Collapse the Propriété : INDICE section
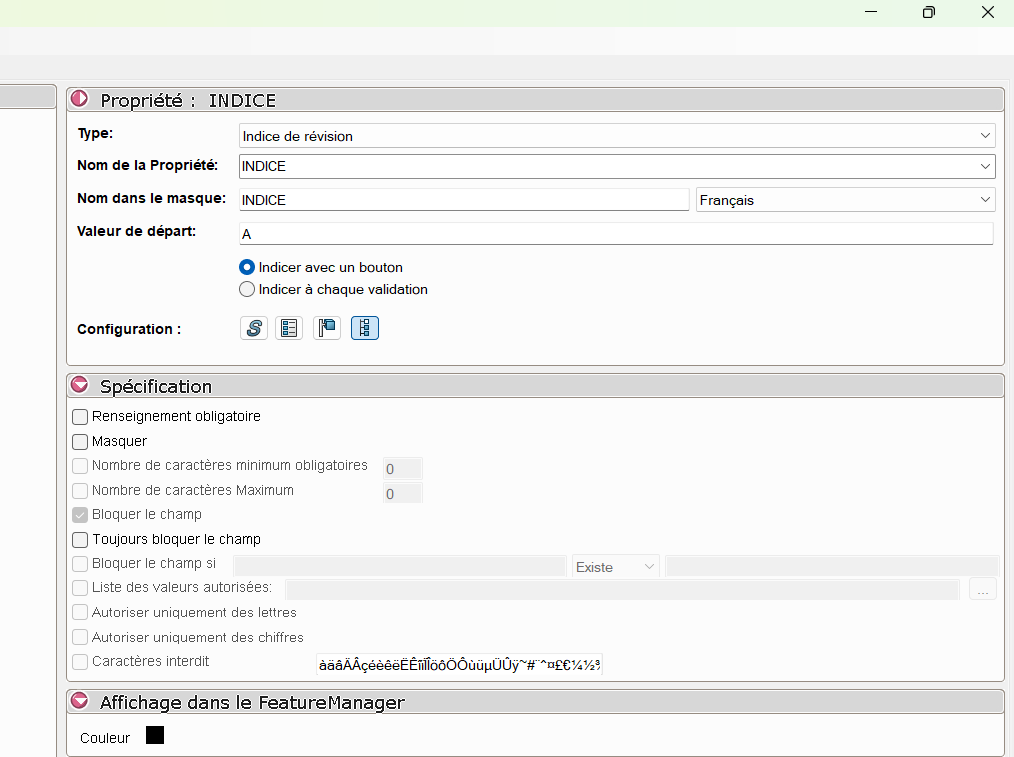 pos(80,99)
